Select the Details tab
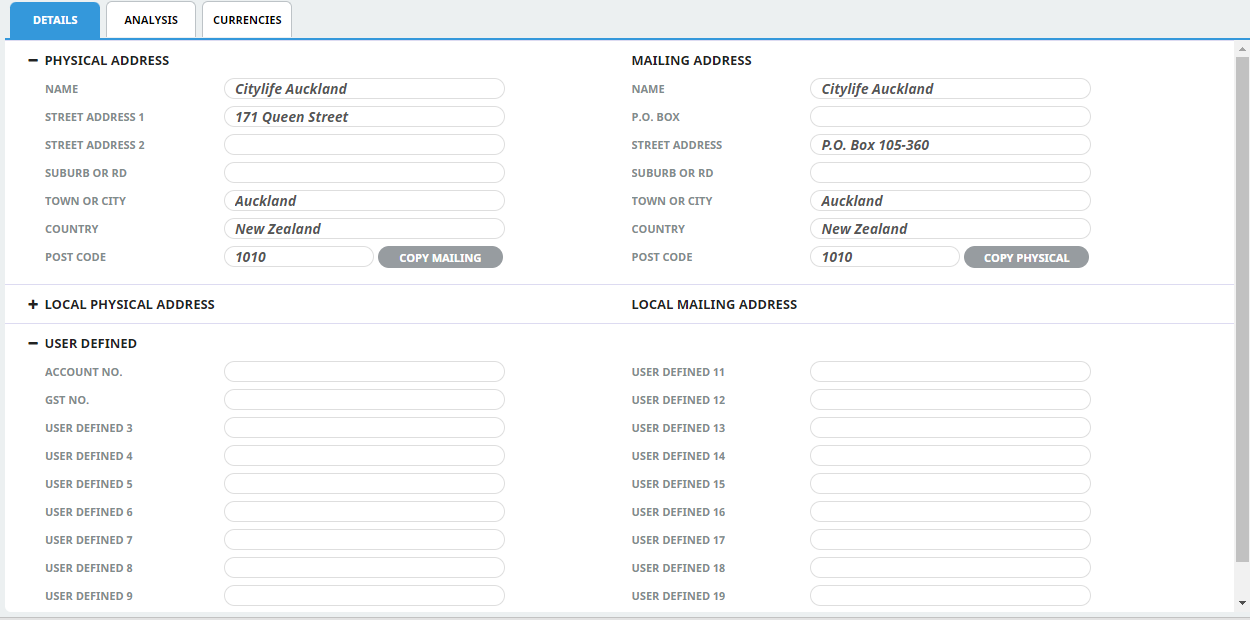Viewport: 1250px width, 620px height. pos(55,20)
